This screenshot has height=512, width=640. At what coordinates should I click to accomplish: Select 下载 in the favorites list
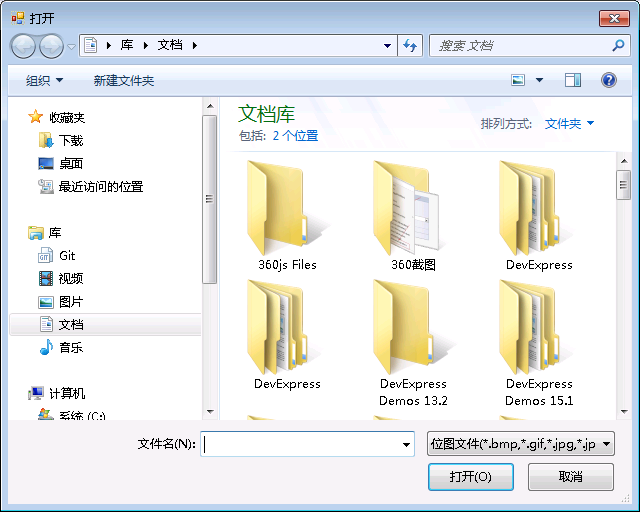coord(70,141)
